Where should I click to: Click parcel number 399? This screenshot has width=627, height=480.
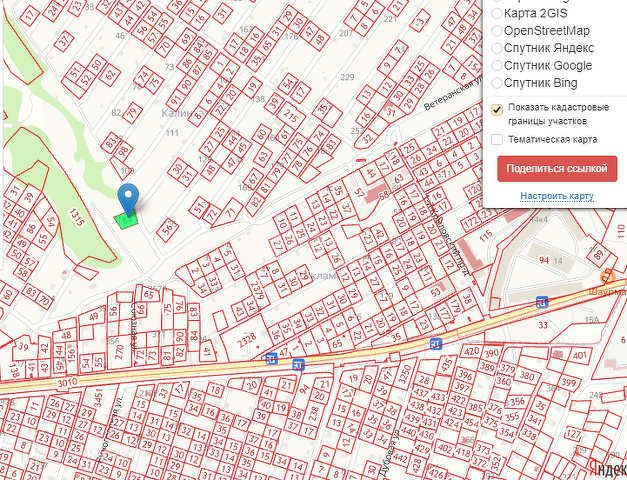click(569, 383)
